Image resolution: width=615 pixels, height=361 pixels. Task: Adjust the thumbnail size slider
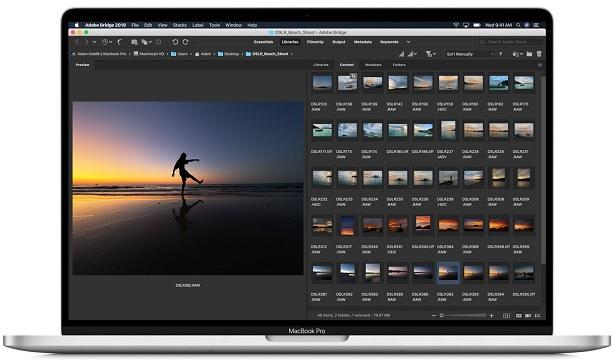coord(464,315)
